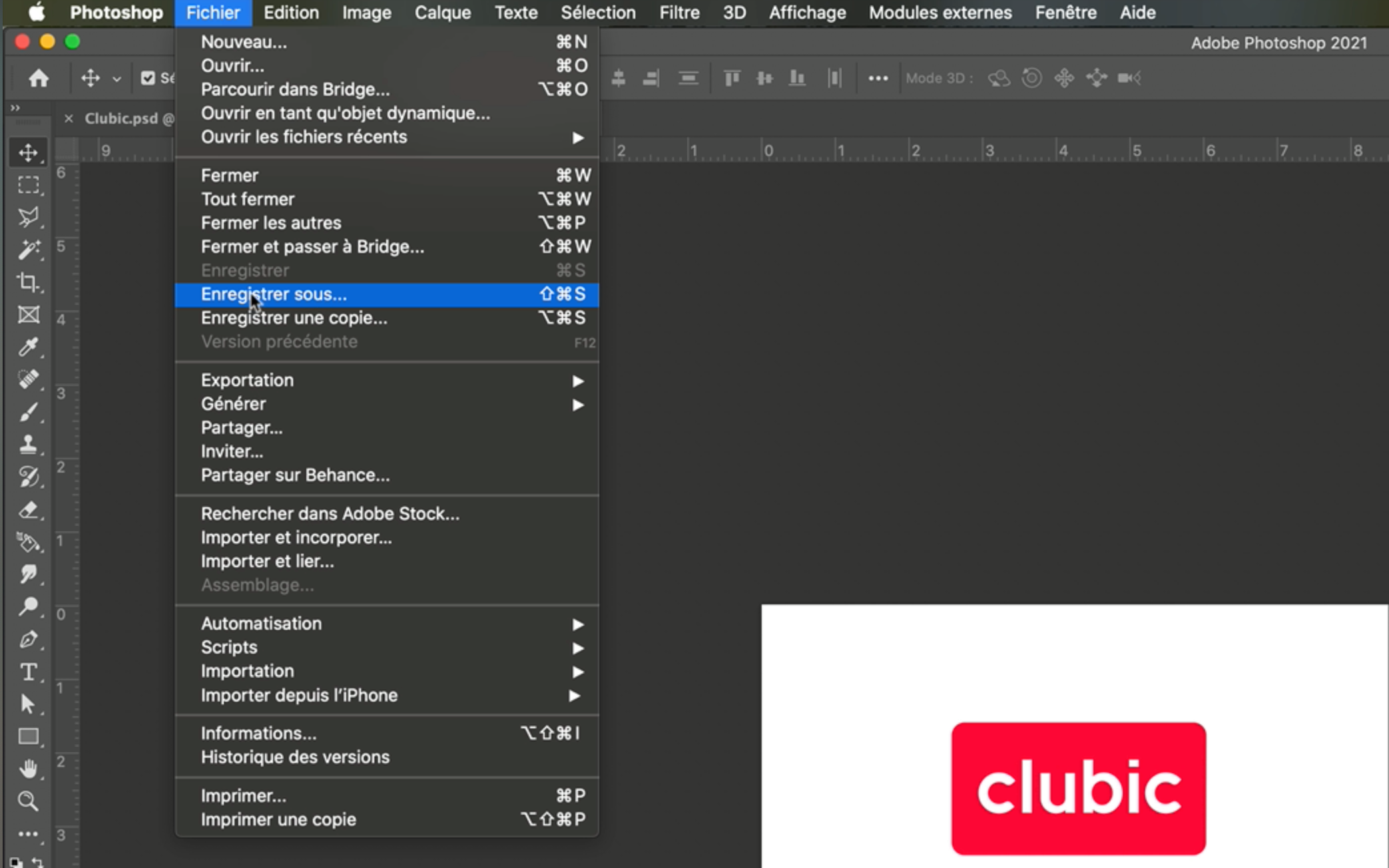The image size is (1389, 868).
Task: Select the Eraser tool
Action: point(28,510)
